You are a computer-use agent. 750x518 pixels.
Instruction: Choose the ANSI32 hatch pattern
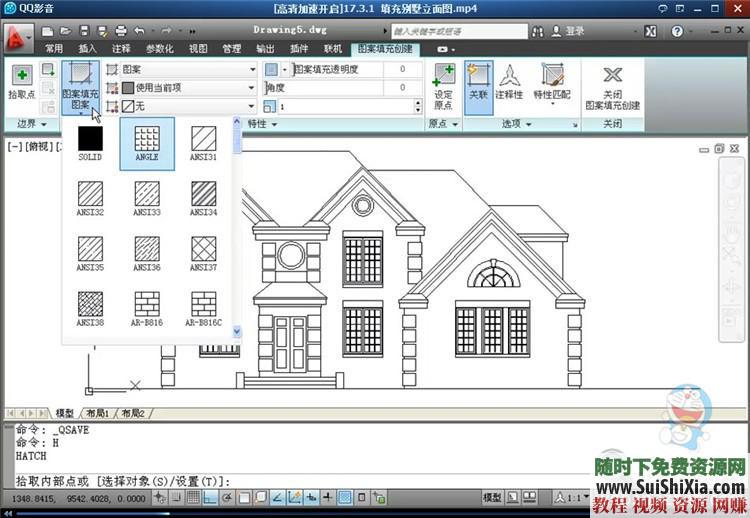click(x=90, y=198)
